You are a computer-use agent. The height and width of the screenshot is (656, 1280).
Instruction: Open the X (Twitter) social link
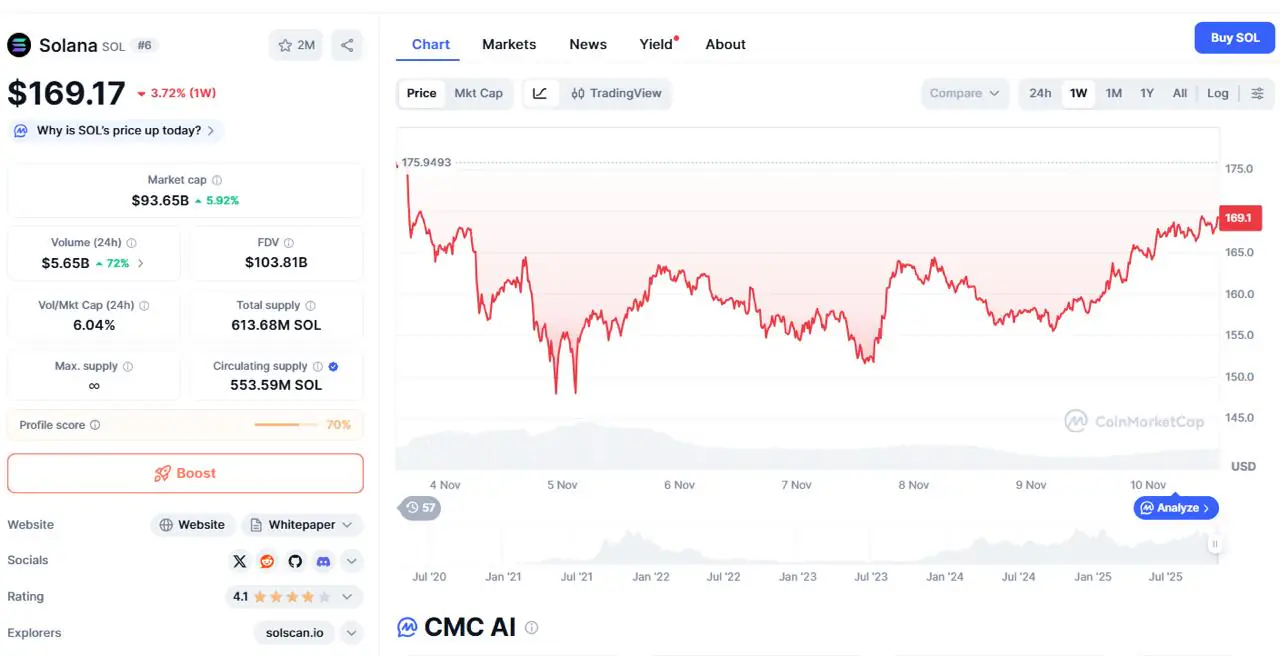[239, 561]
